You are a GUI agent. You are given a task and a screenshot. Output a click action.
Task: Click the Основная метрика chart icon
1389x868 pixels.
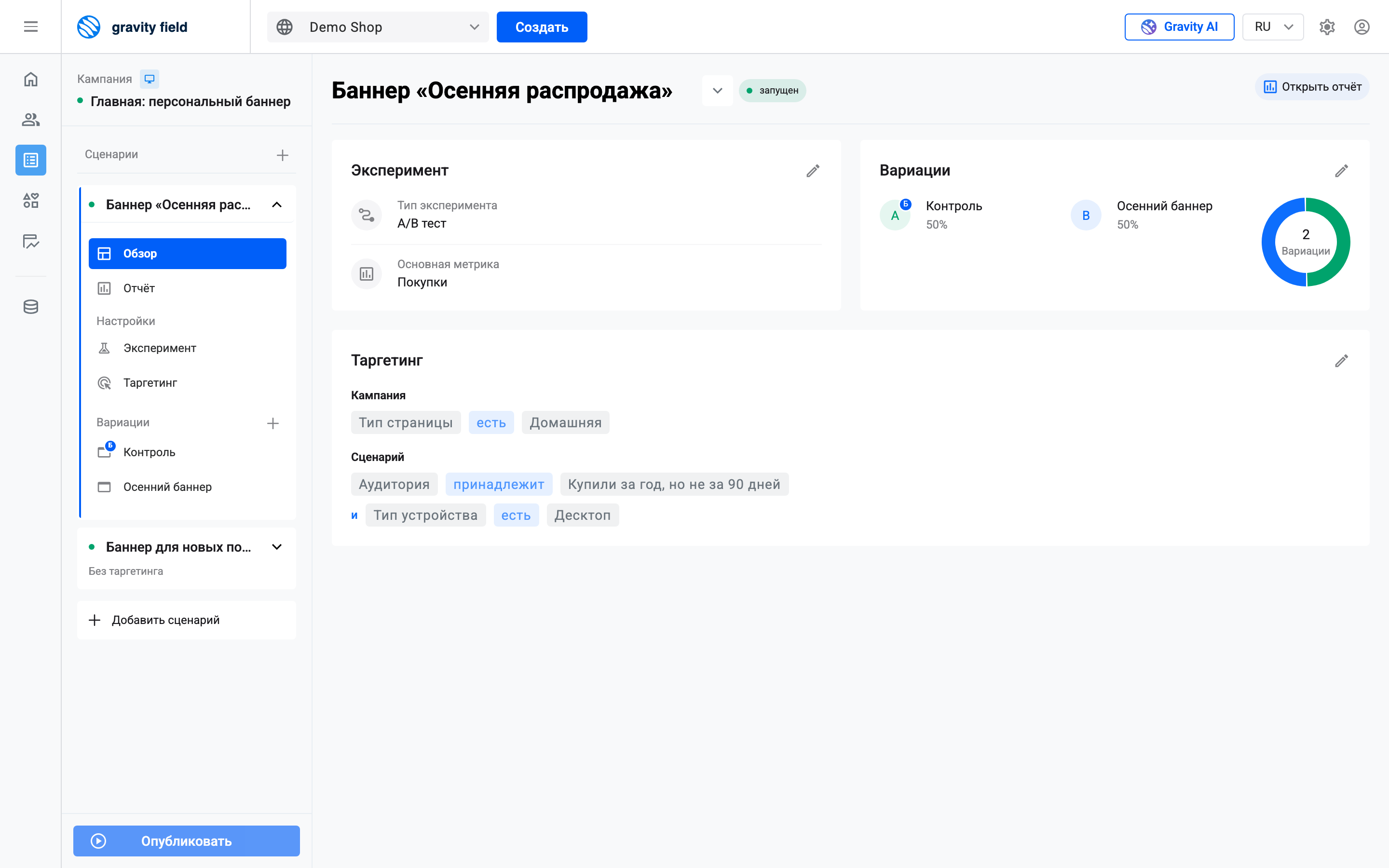pyautogui.click(x=366, y=274)
